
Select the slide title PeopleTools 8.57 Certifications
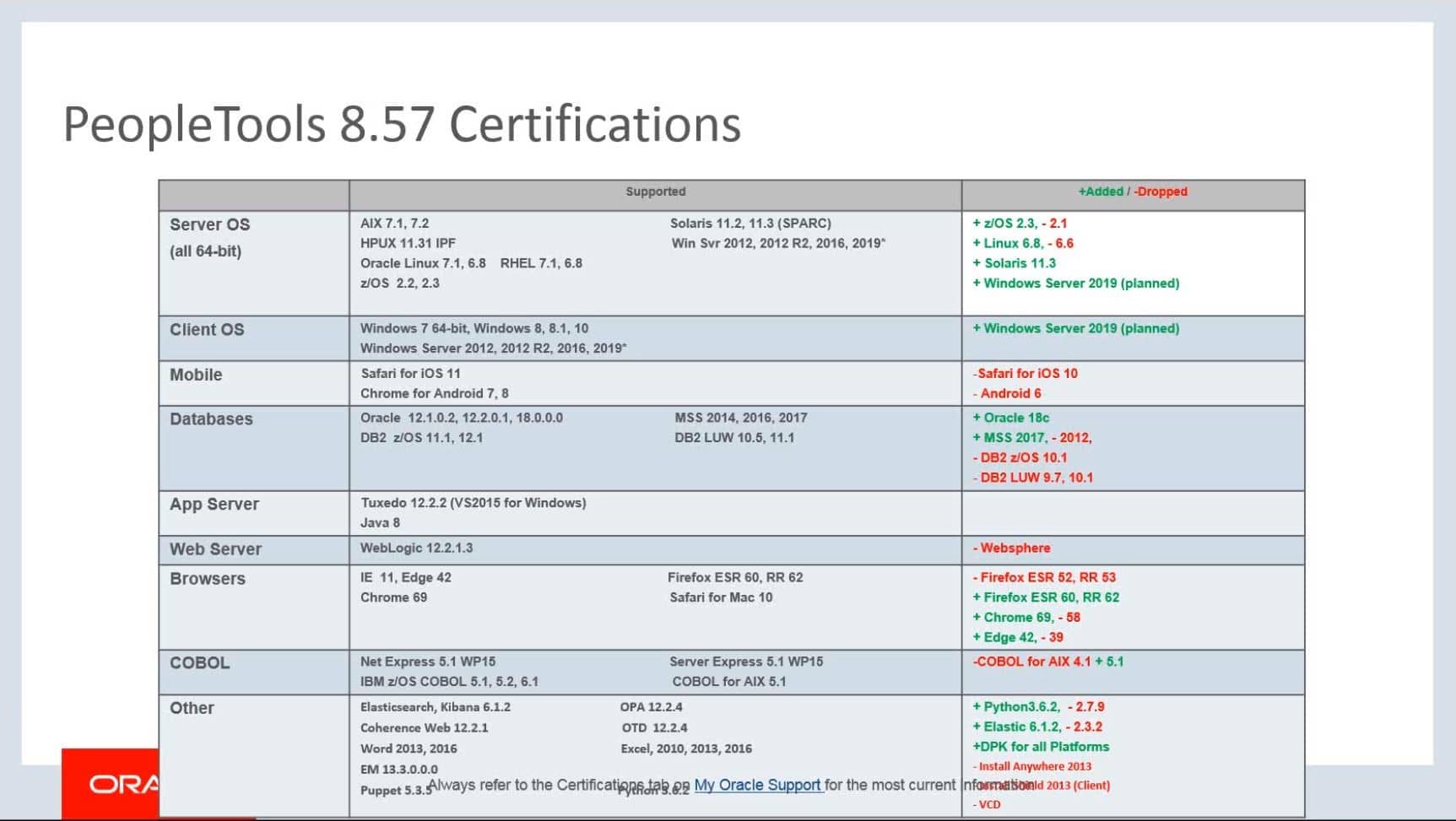pyautogui.click(x=401, y=123)
